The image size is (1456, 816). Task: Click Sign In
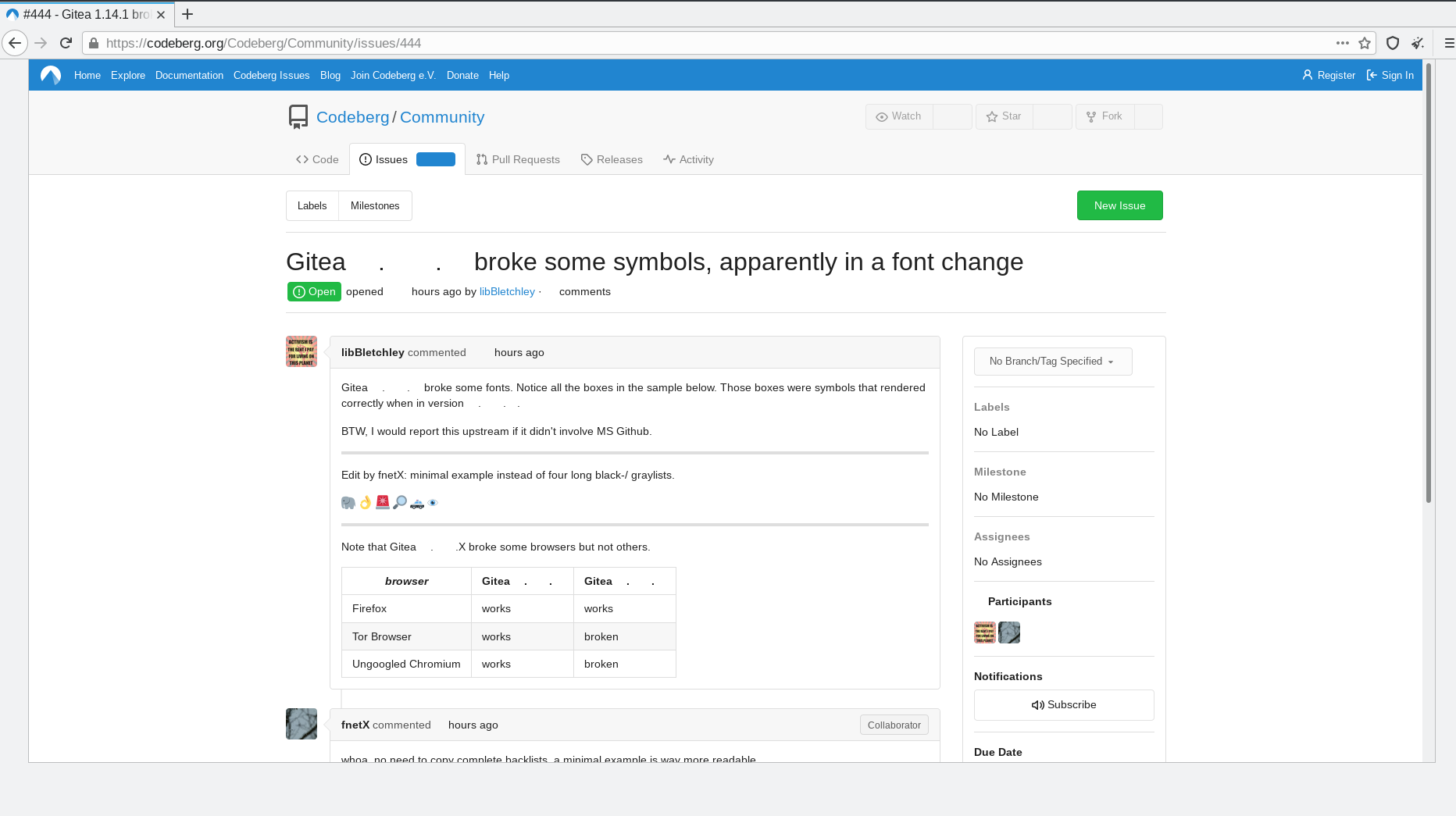pos(1390,76)
